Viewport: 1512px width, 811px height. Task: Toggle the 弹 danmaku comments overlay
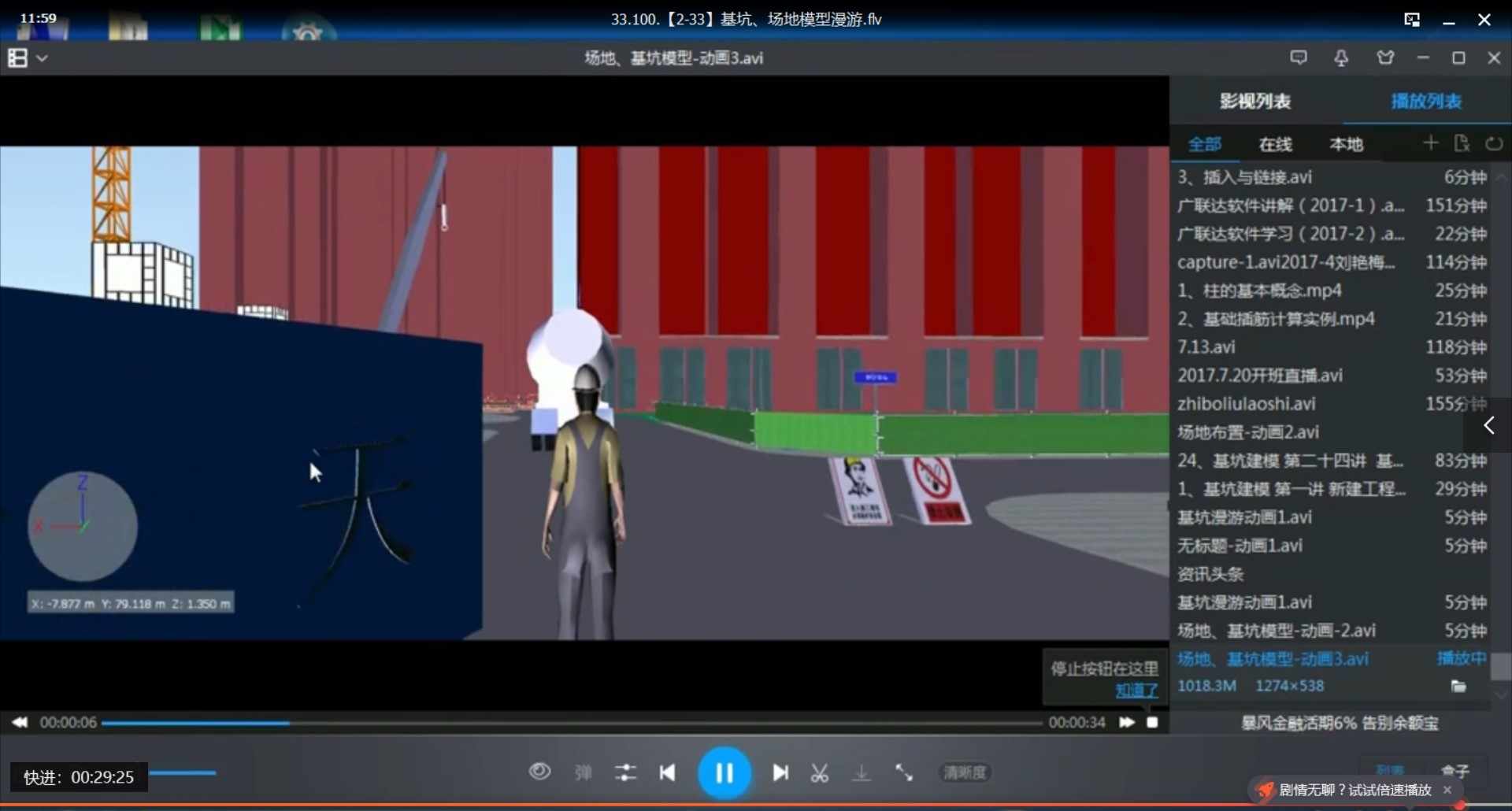coord(582,772)
